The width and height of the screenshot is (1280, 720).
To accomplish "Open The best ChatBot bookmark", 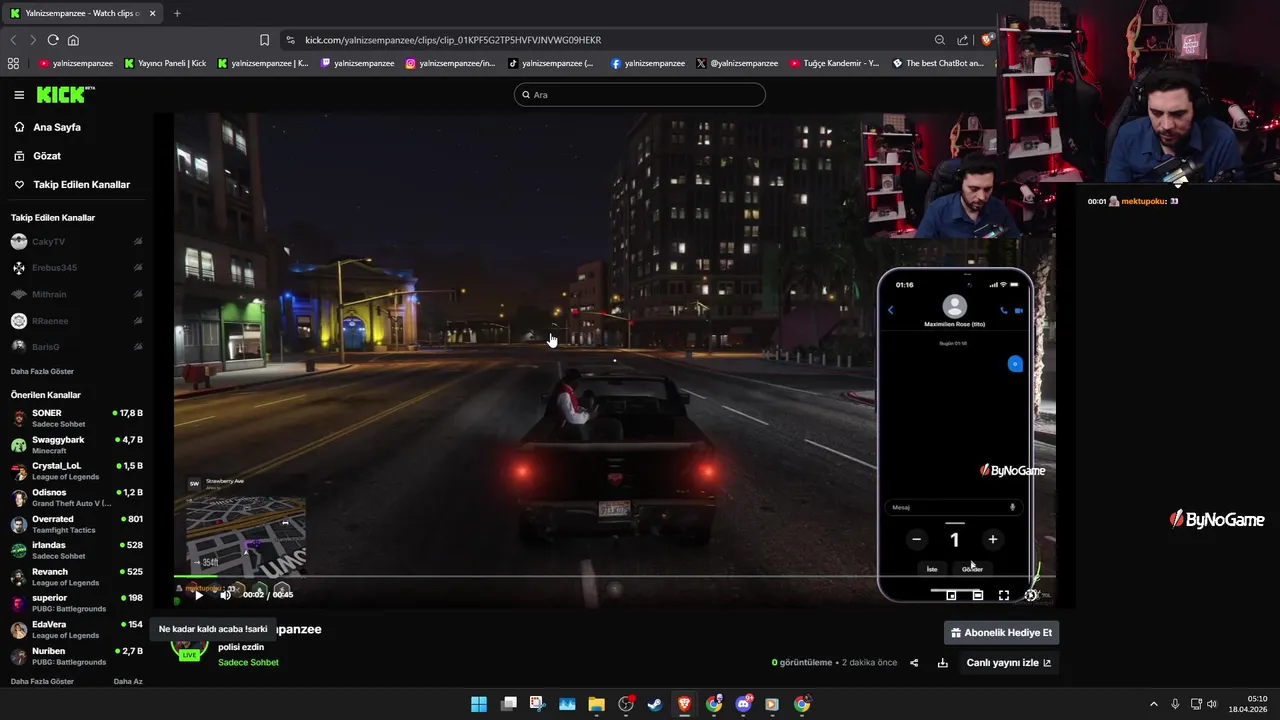I will click(938, 63).
